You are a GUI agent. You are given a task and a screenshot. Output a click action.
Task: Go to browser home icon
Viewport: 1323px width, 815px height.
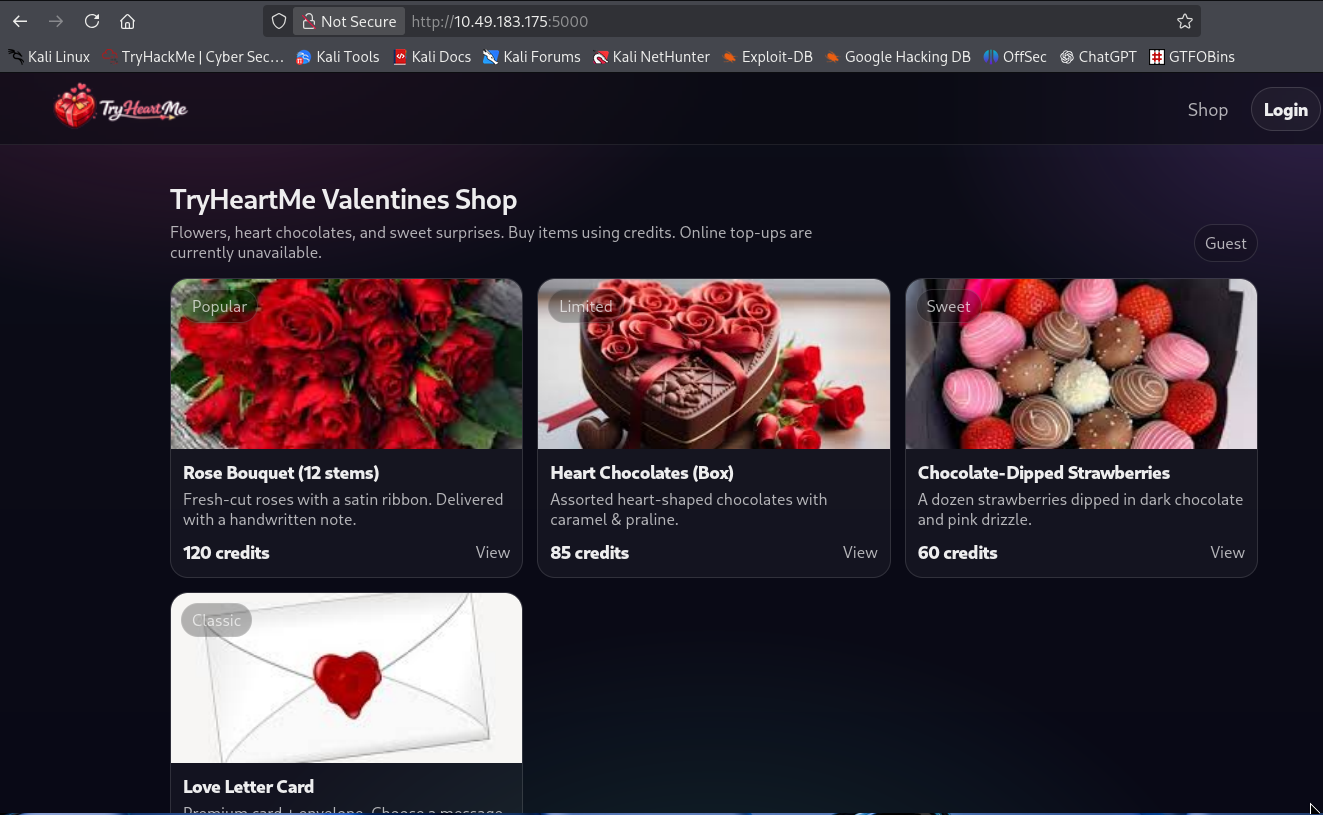127,21
